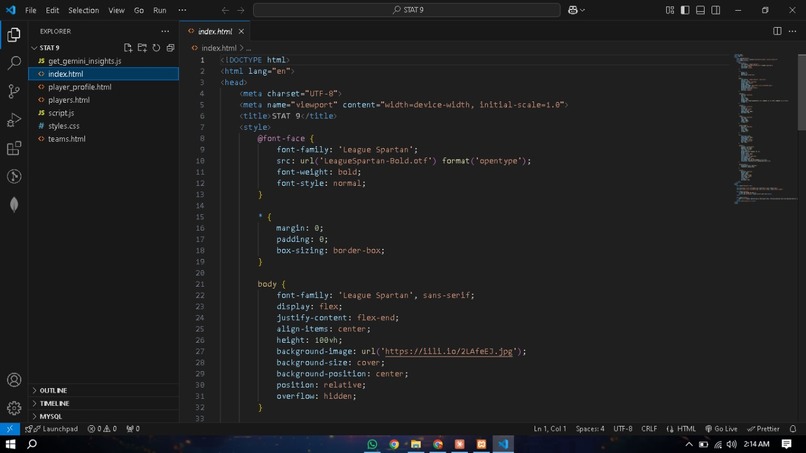This screenshot has width=806, height=453.
Task: Go back in navigation history
Action: pyautogui.click(x=225, y=10)
